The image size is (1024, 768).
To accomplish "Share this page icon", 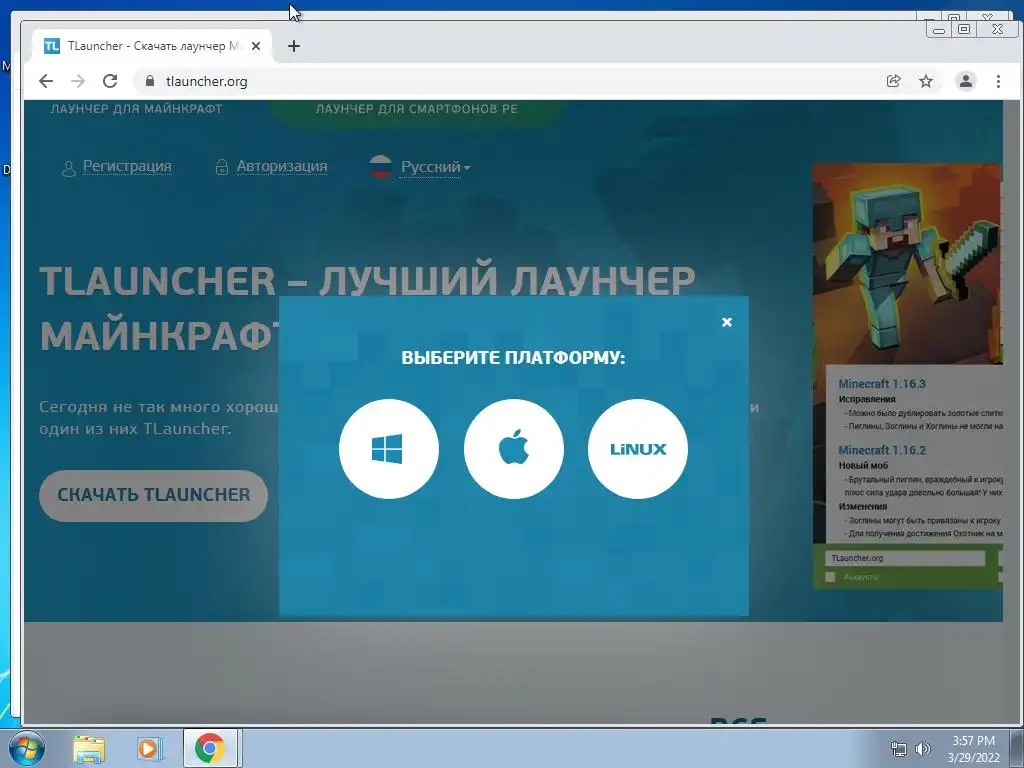I will click(893, 81).
